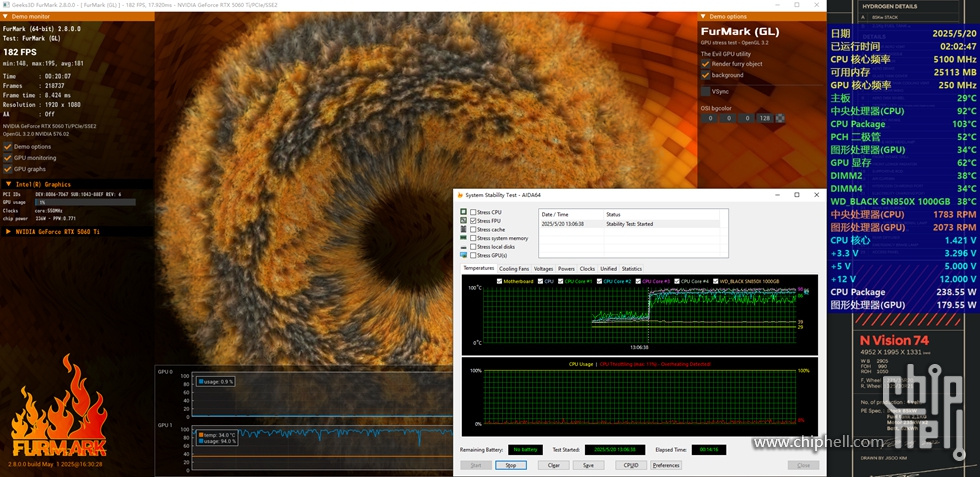Enable the Stress cache checkbox

(x=473, y=229)
